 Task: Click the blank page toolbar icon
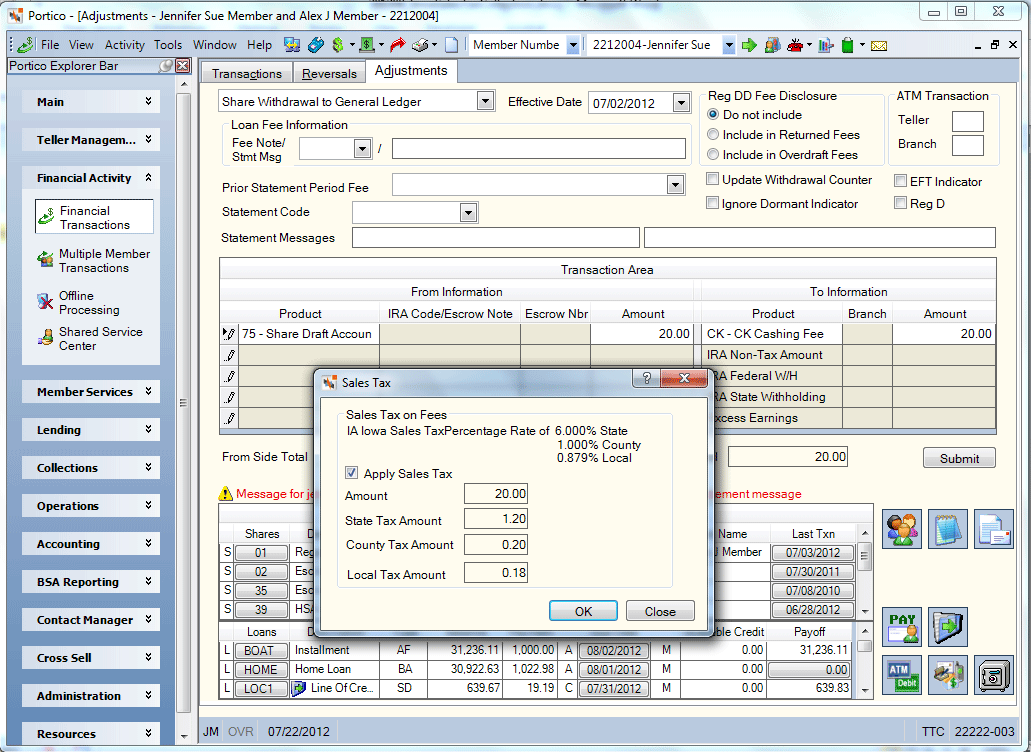[x=452, y=45]
